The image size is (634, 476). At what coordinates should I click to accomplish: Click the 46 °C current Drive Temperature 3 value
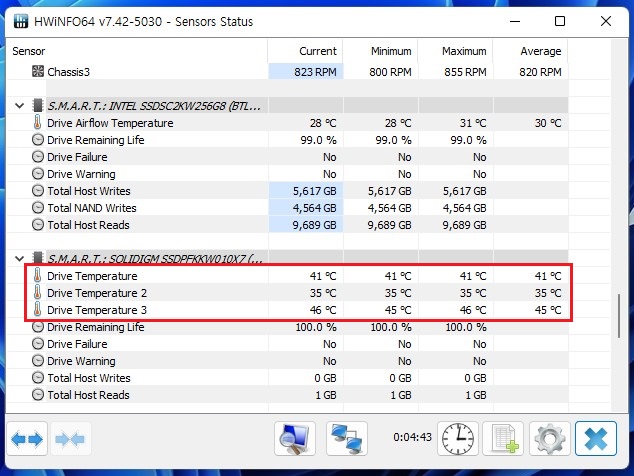[323, 310]
